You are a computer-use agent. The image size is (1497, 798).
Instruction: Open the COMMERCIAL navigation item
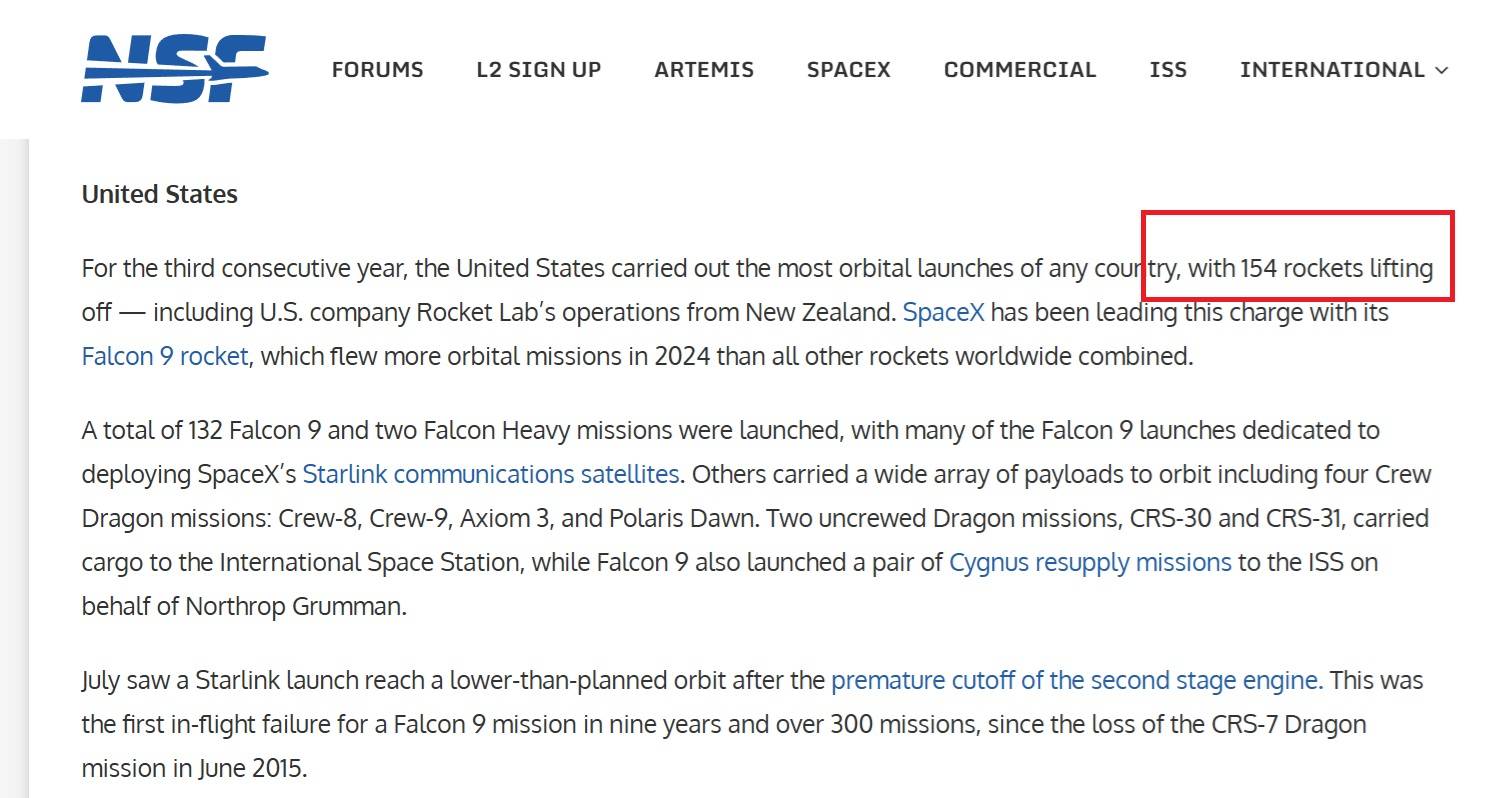point(1020,70)
